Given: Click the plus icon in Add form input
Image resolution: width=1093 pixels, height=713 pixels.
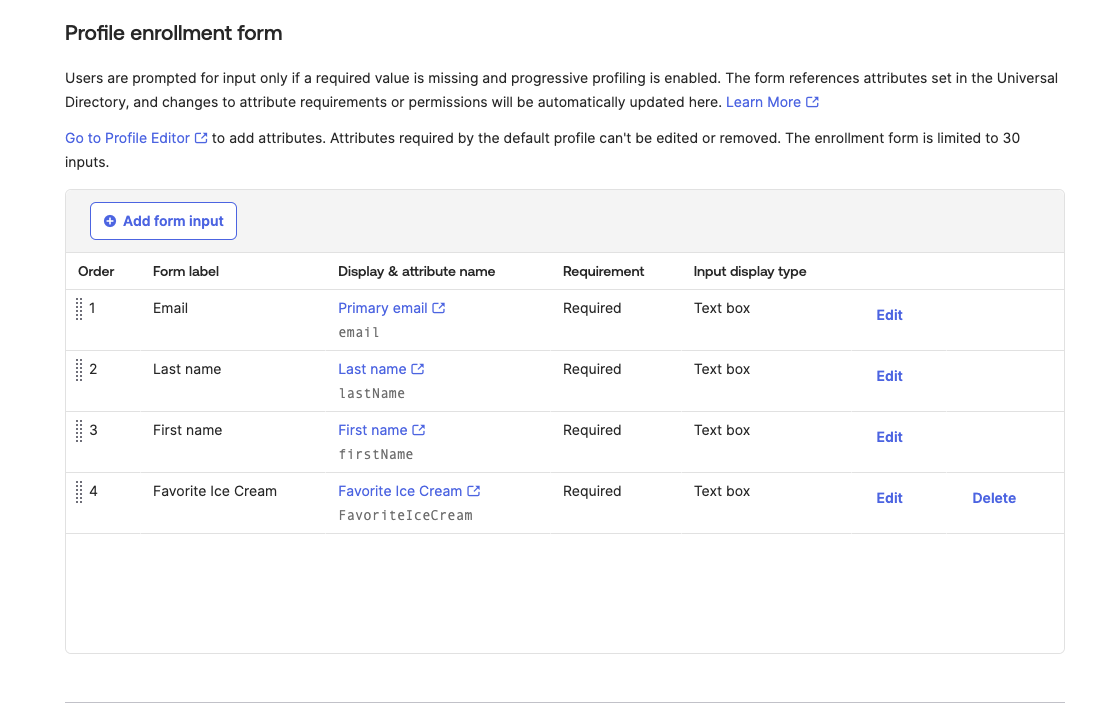Looking at the screenshot, I should [x=109, y=221].
